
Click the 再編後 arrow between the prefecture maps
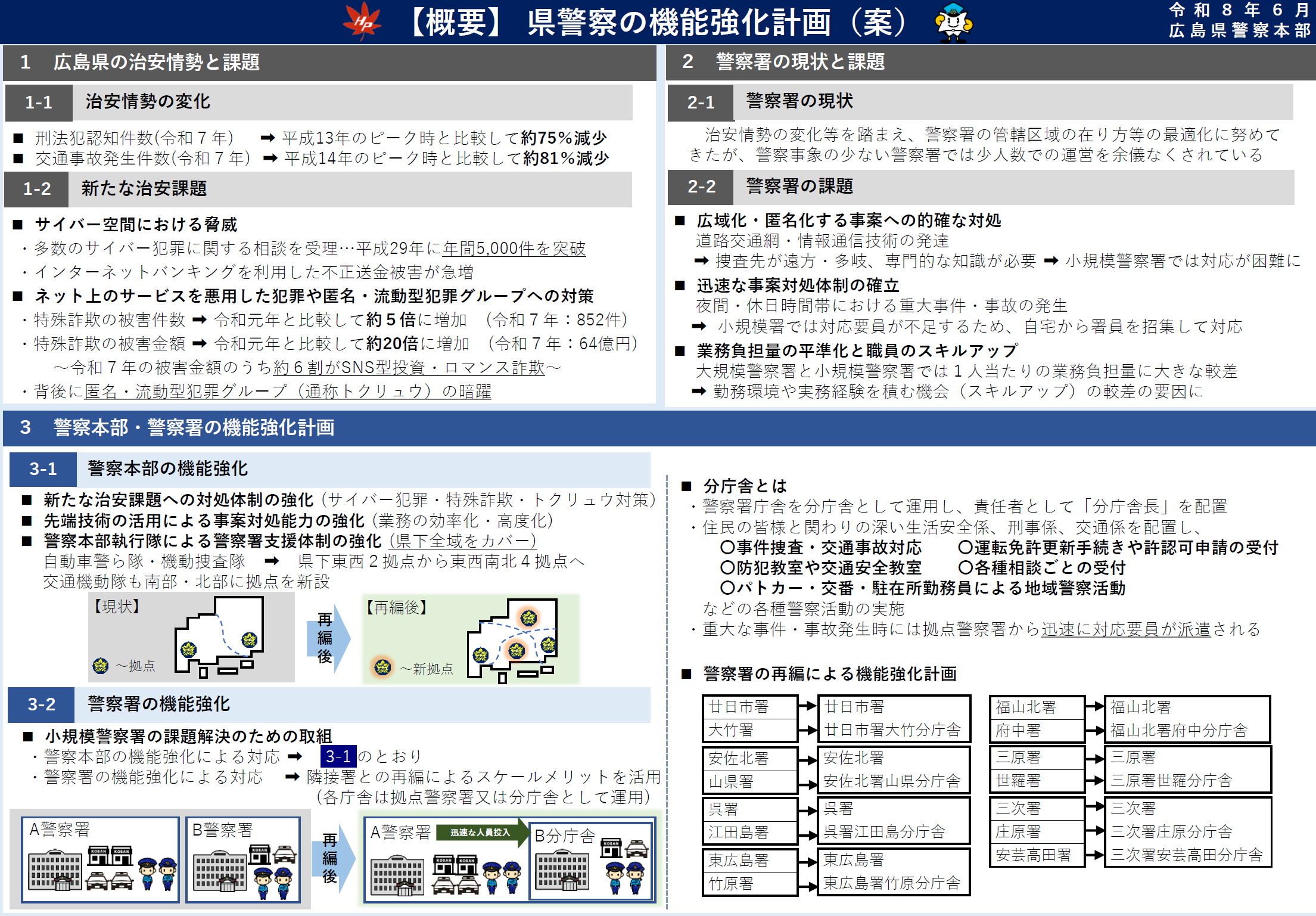328,638
